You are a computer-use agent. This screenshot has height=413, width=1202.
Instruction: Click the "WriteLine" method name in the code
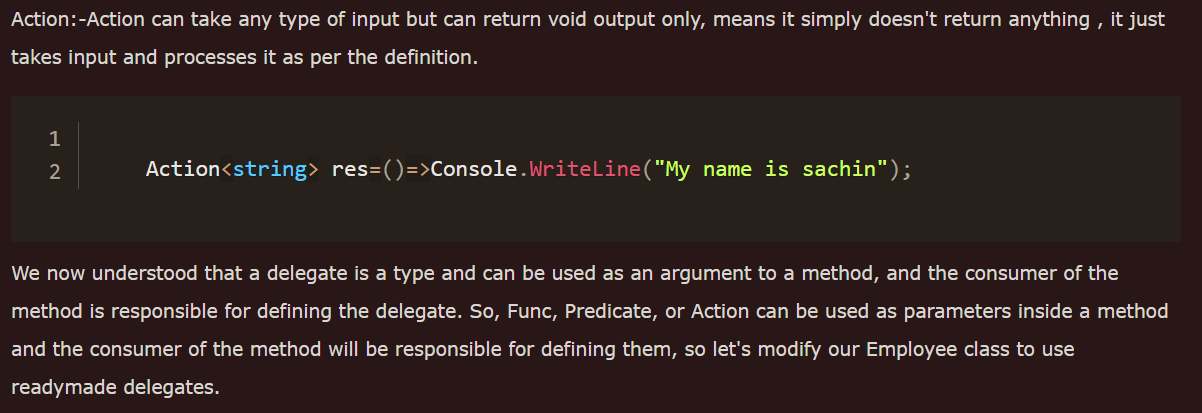click(x=584, y=169)
